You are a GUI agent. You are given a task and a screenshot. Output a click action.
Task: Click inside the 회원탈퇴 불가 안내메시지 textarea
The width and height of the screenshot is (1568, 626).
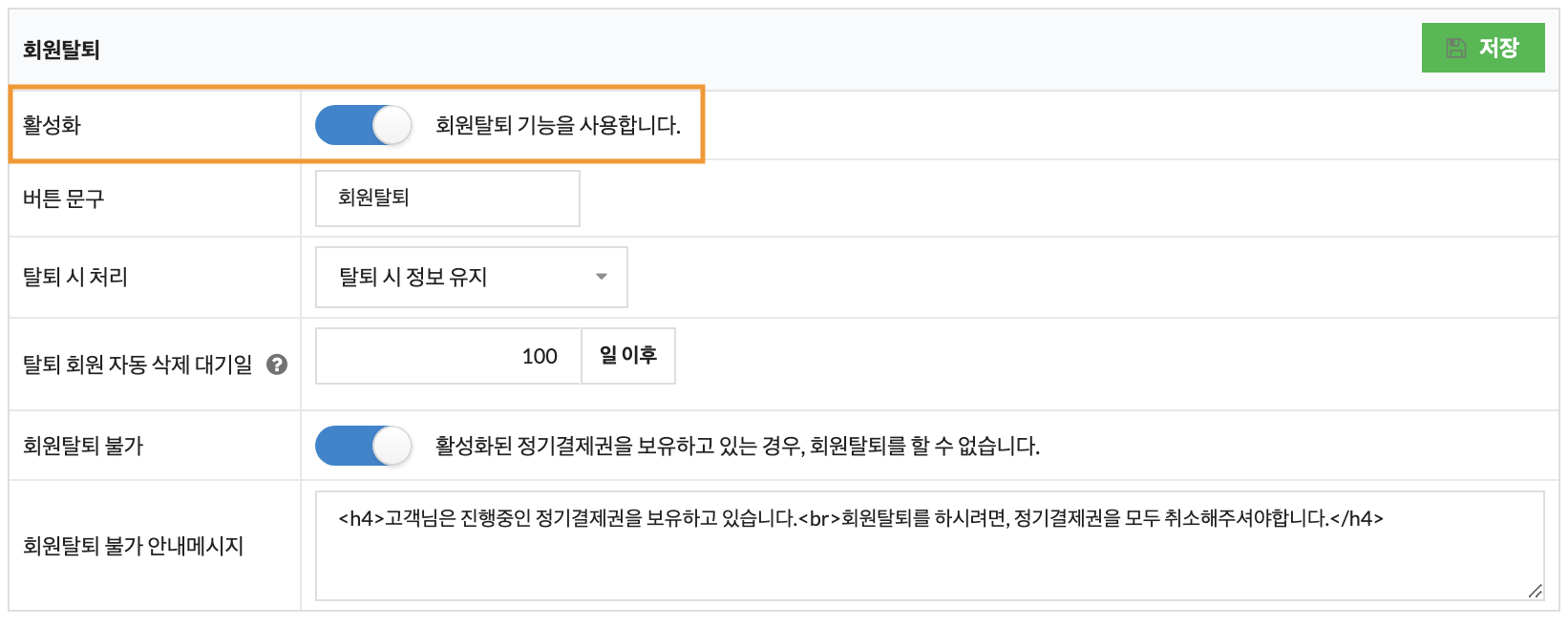929,546
